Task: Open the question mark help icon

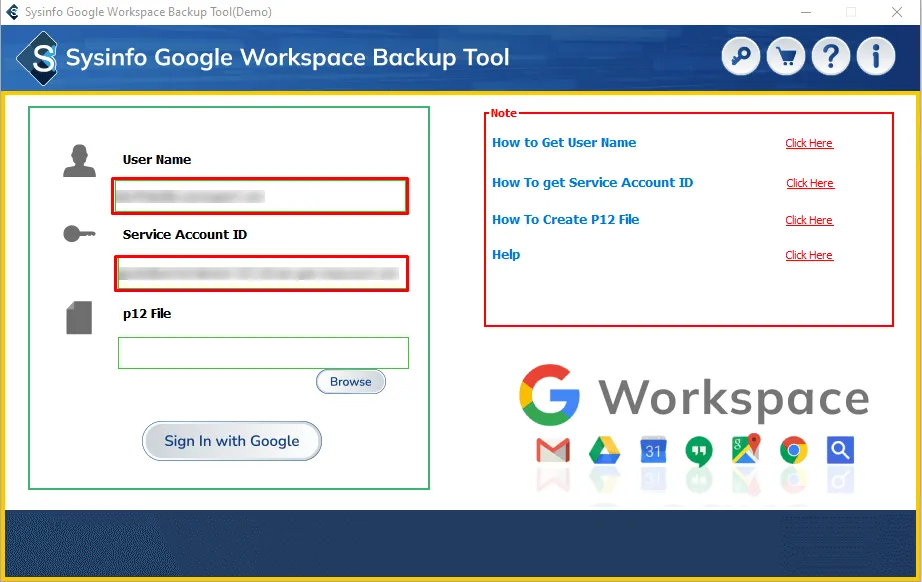Action: [x=830, y=56]
